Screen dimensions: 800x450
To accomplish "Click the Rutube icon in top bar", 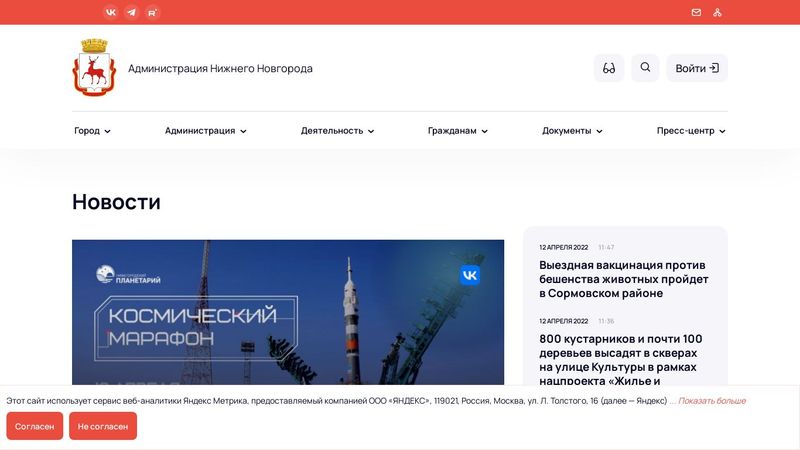I will coord(153,12).
